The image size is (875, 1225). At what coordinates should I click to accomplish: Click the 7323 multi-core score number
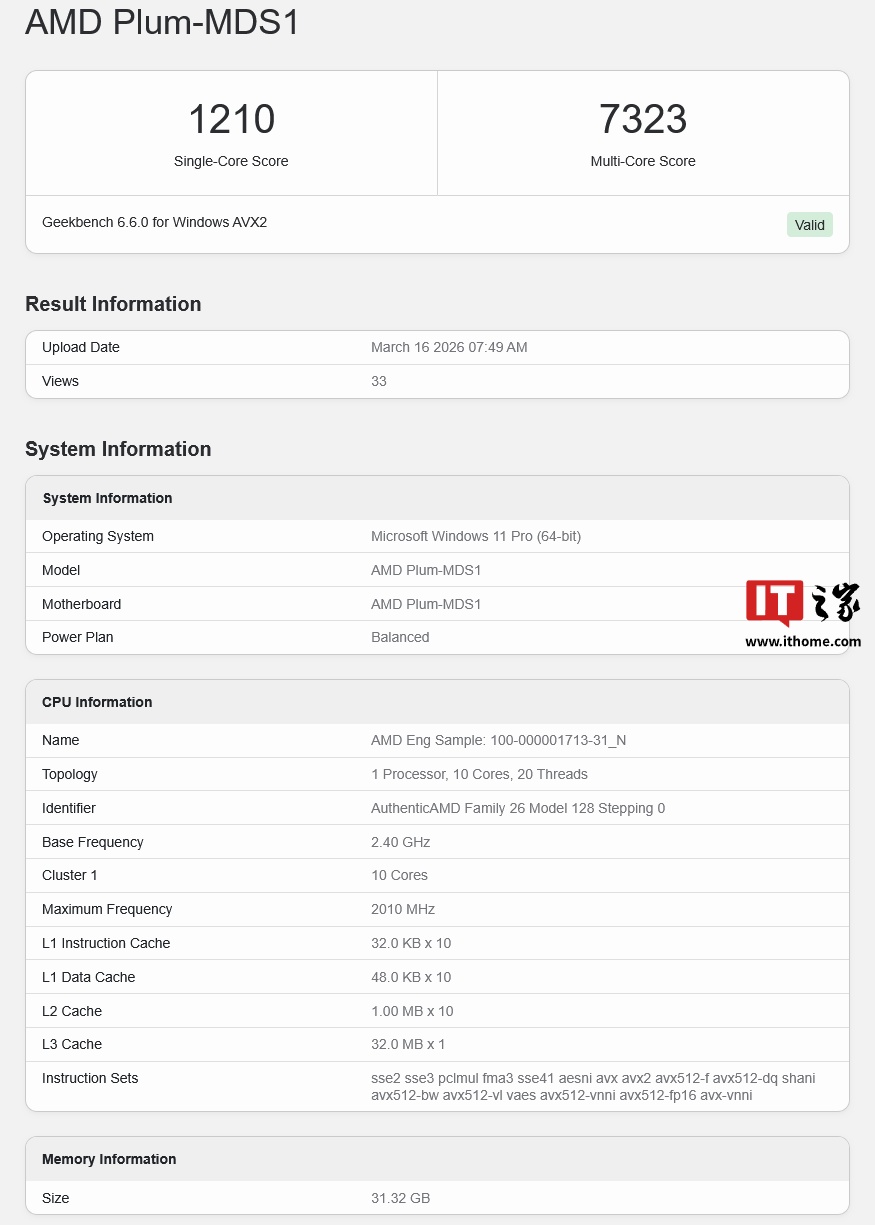click(x=642, y=120)
